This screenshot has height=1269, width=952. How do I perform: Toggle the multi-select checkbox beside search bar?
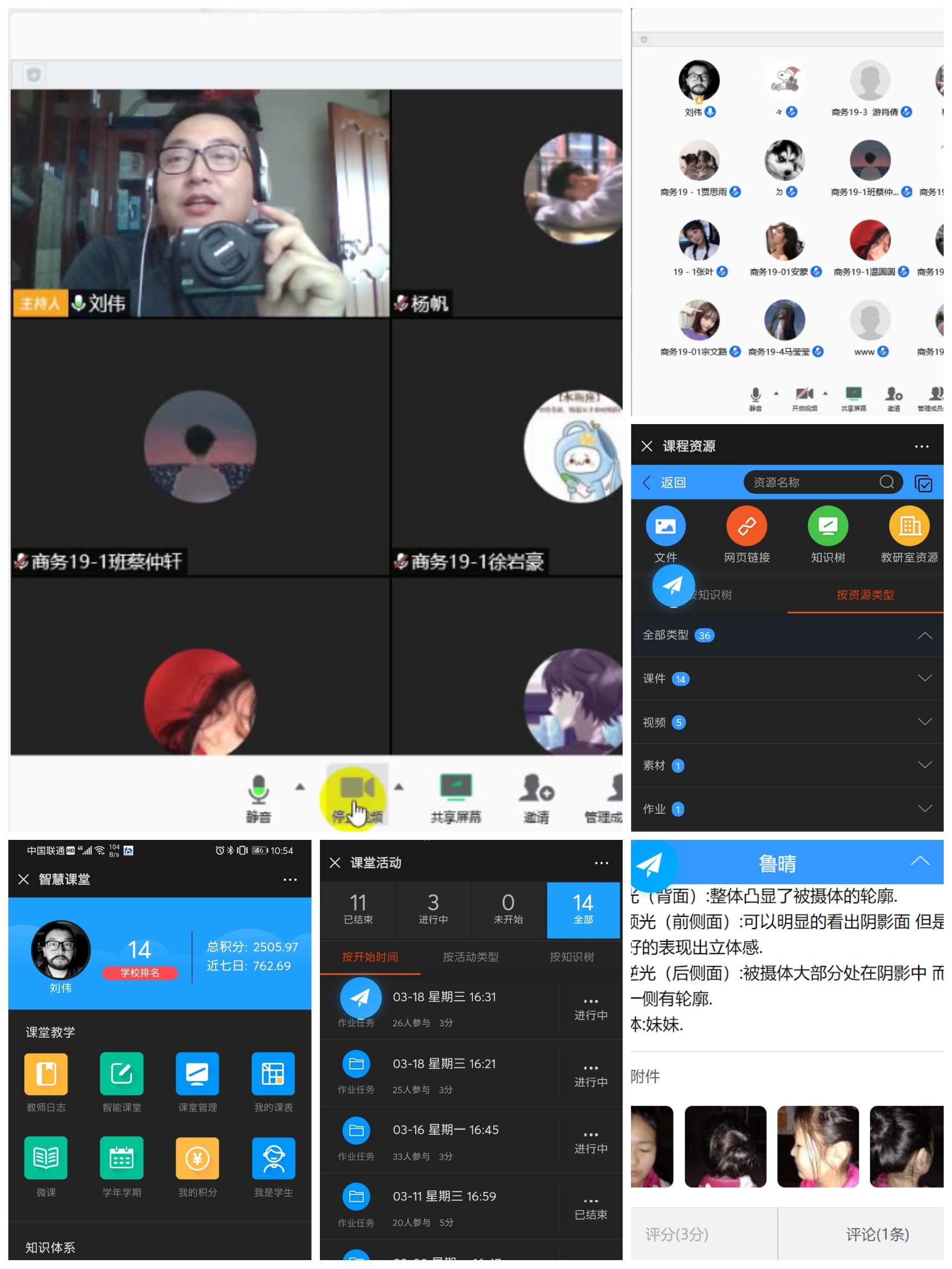923,483
